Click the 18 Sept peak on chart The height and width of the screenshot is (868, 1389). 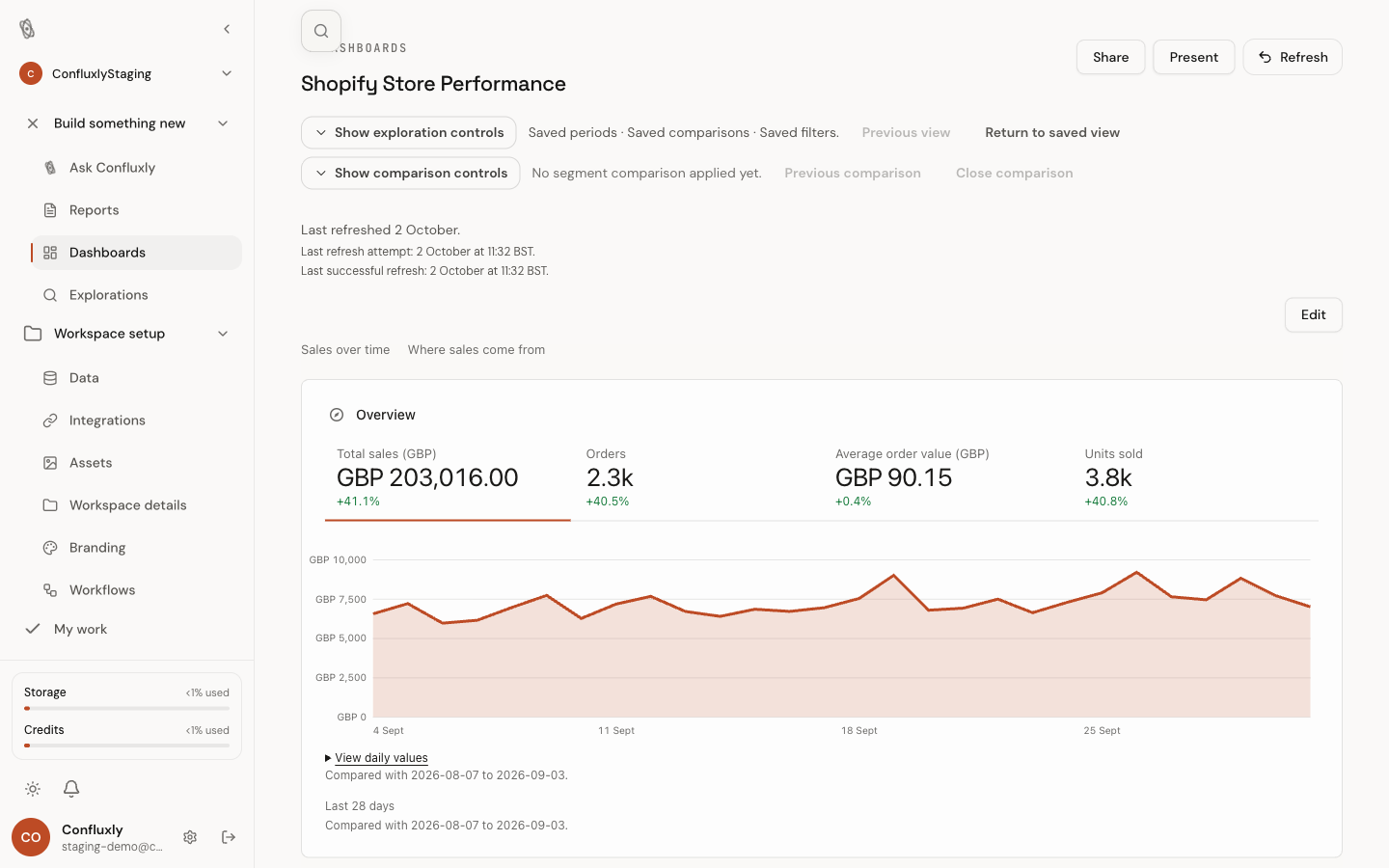click(x=894, y=576)
